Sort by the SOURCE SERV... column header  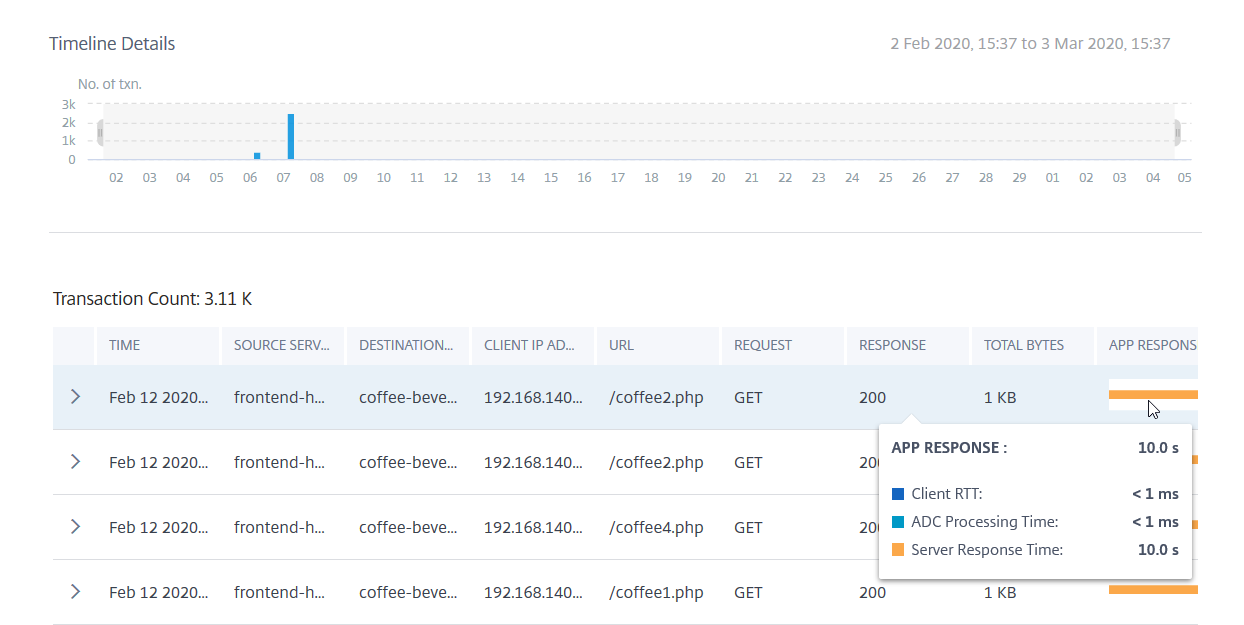pos(281,345)
